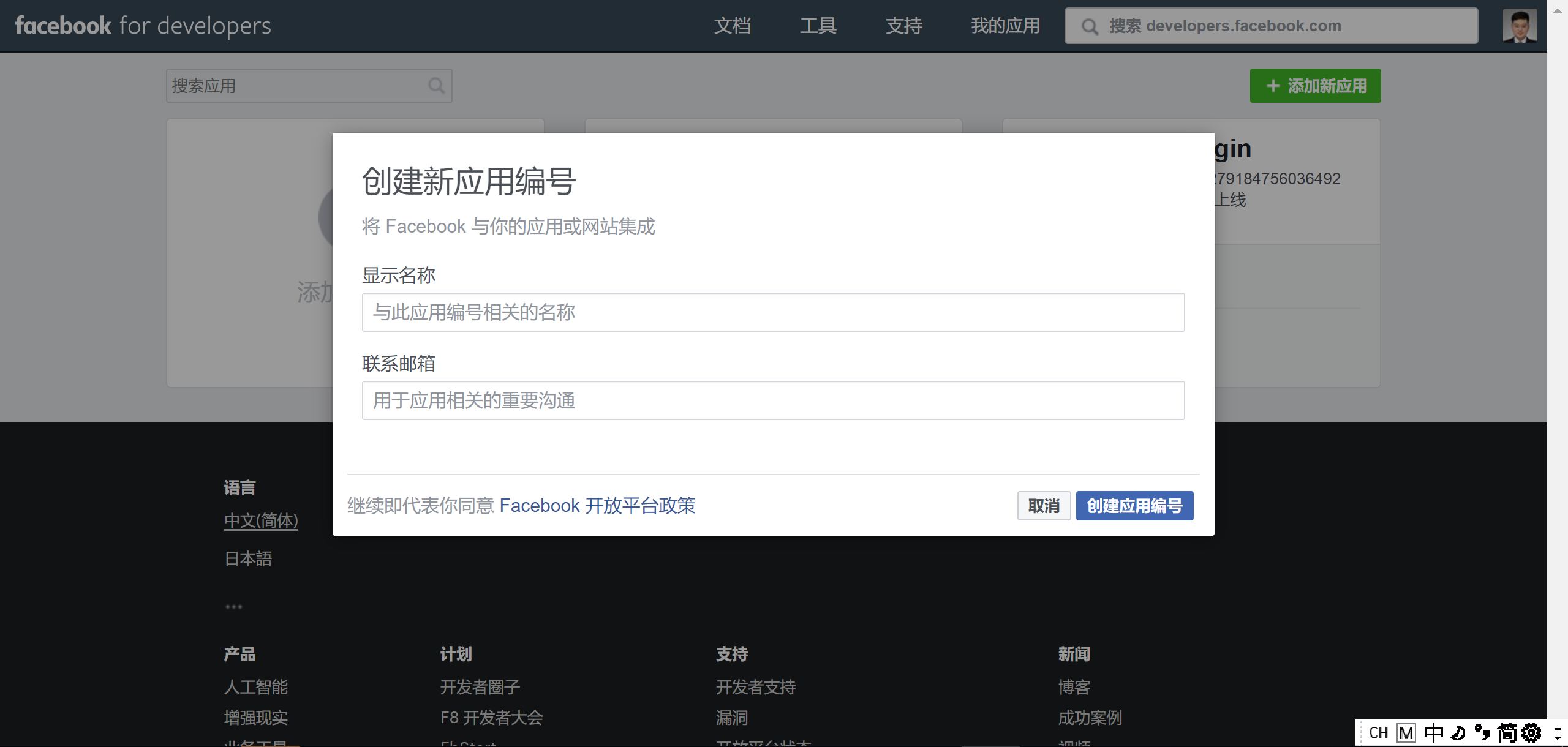Open 我的应用 menu
This screenshot has height=747, width=1568.
coord(1005,26)
